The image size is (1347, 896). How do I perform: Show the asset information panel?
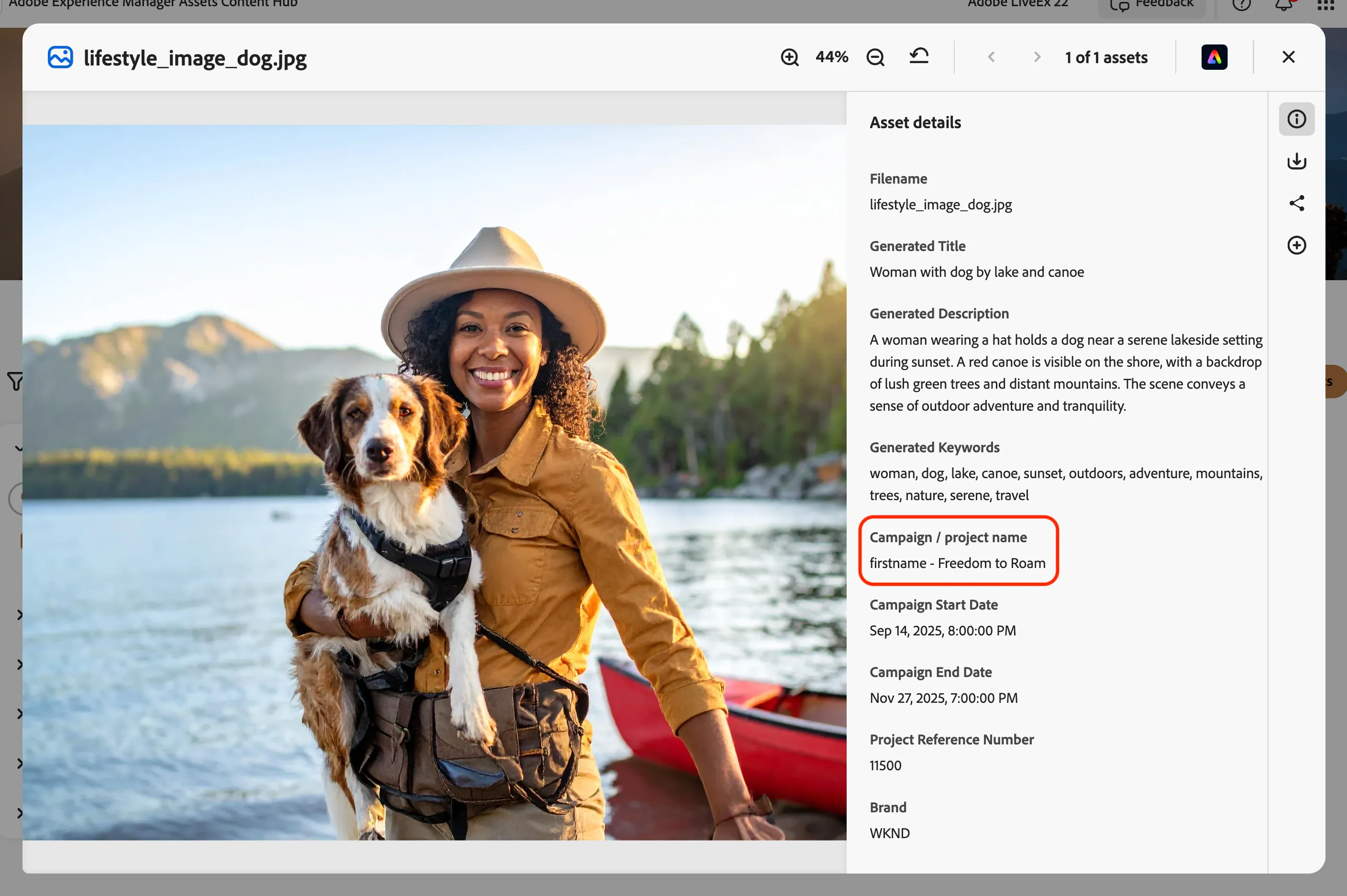coord(1297,119)
